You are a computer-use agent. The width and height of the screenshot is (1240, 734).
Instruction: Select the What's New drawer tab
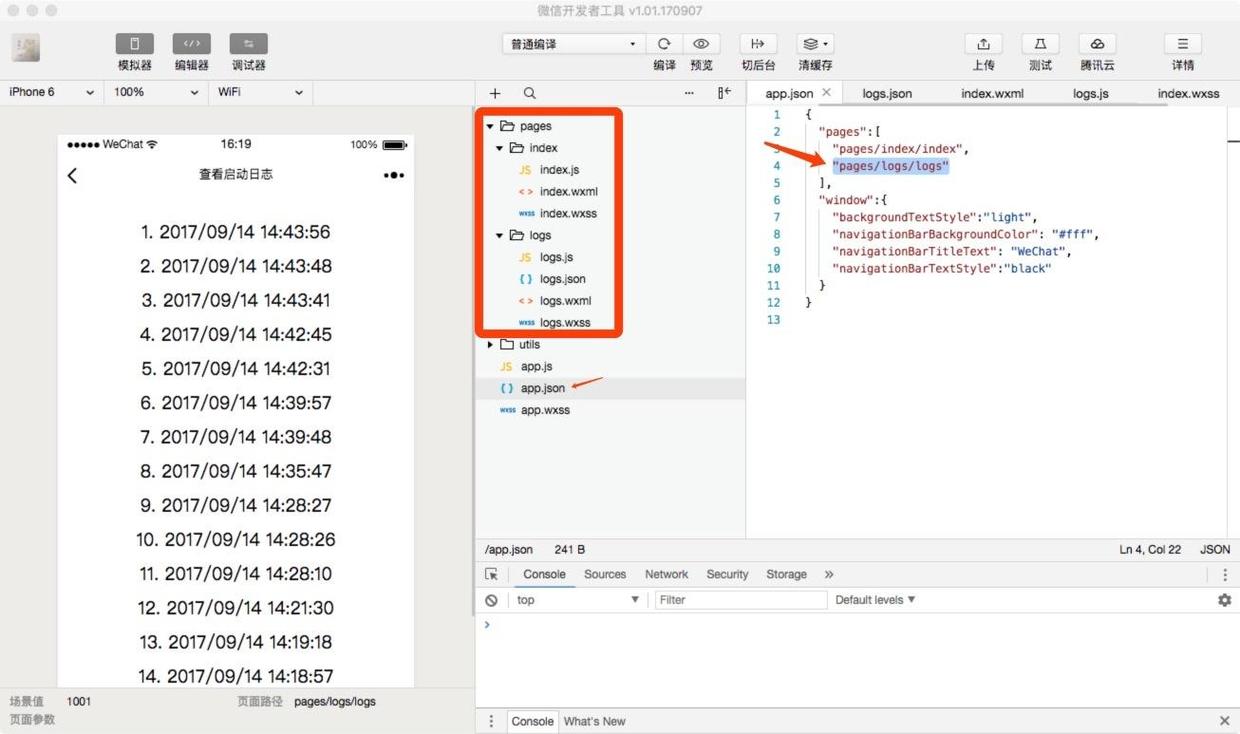594,721
